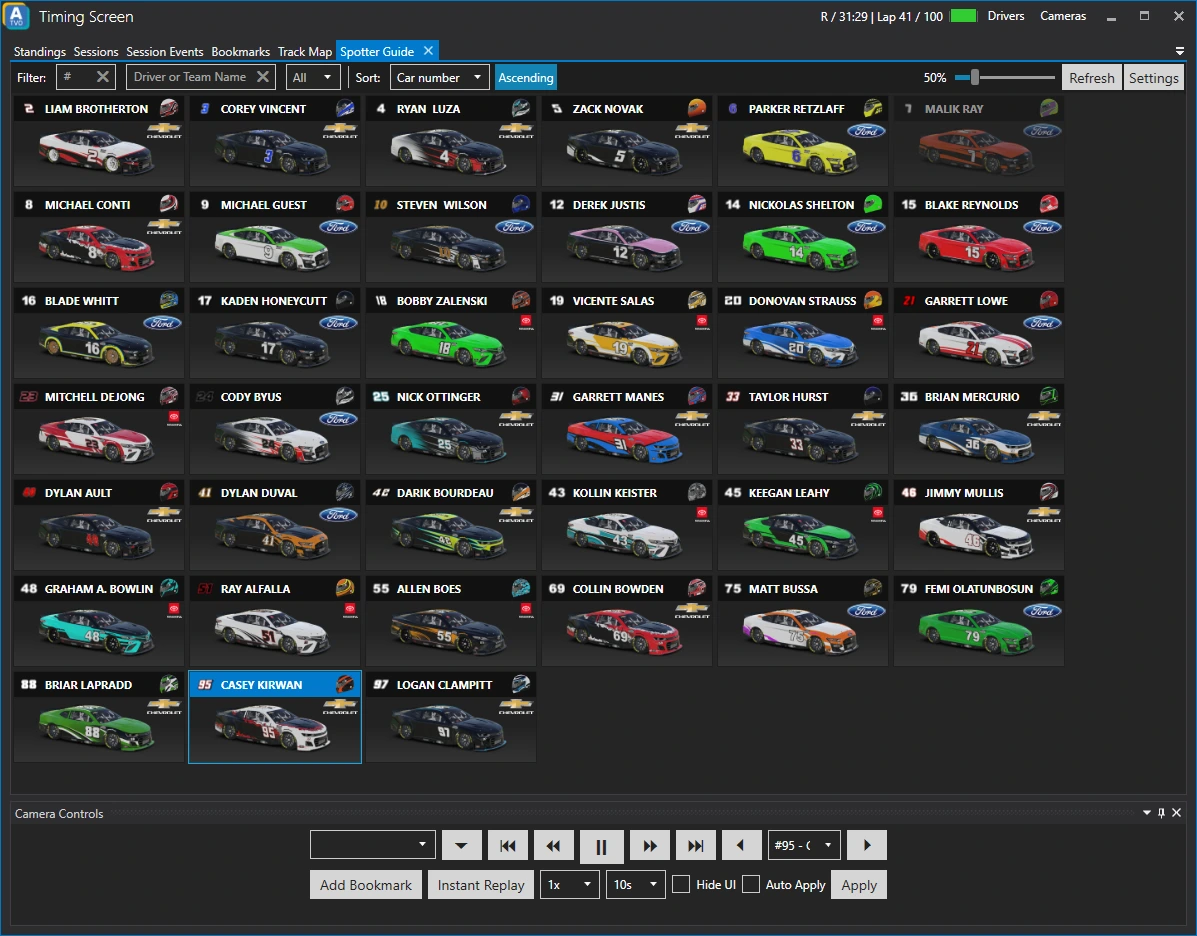This screenshot has height=936, width=1197.
Task: Click the green flag status indicator
Action: pyautogui.click(x=963, y=16)
